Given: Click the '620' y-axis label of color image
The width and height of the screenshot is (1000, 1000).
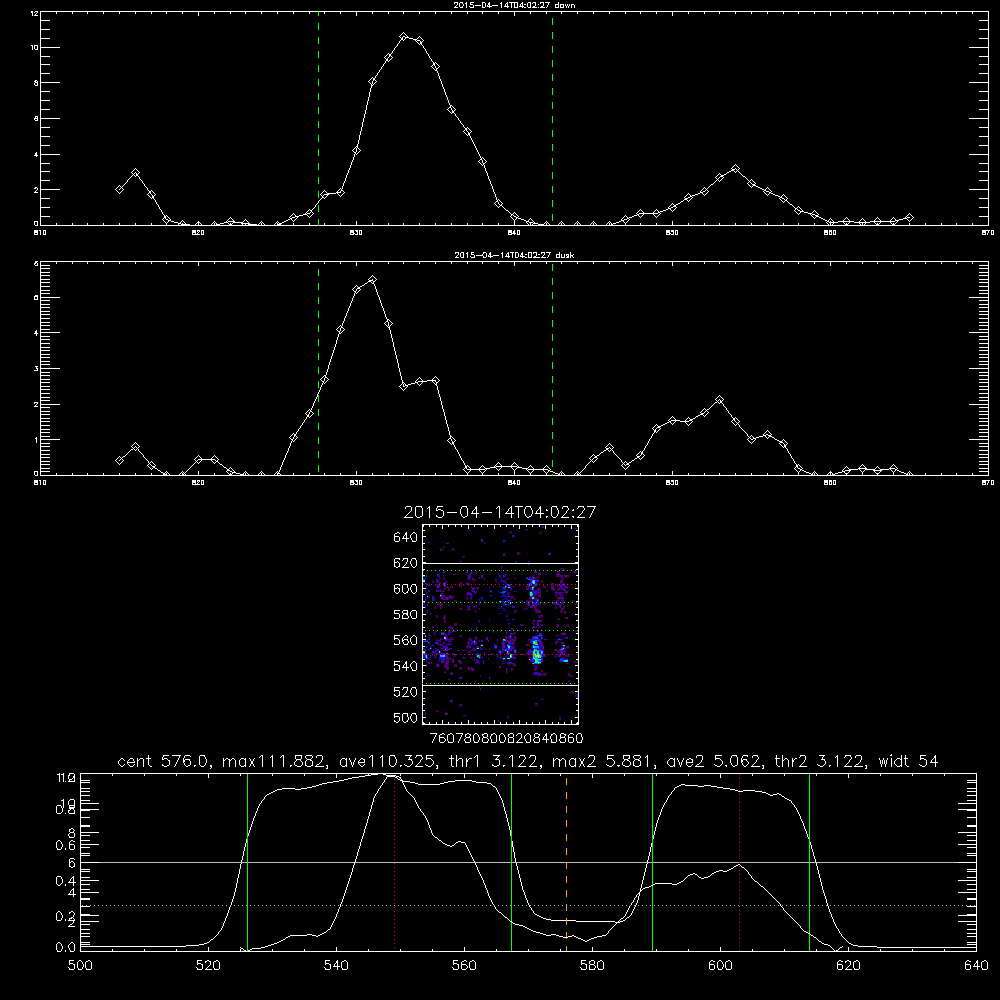Looking at the screenshot, I should (406, 563).
